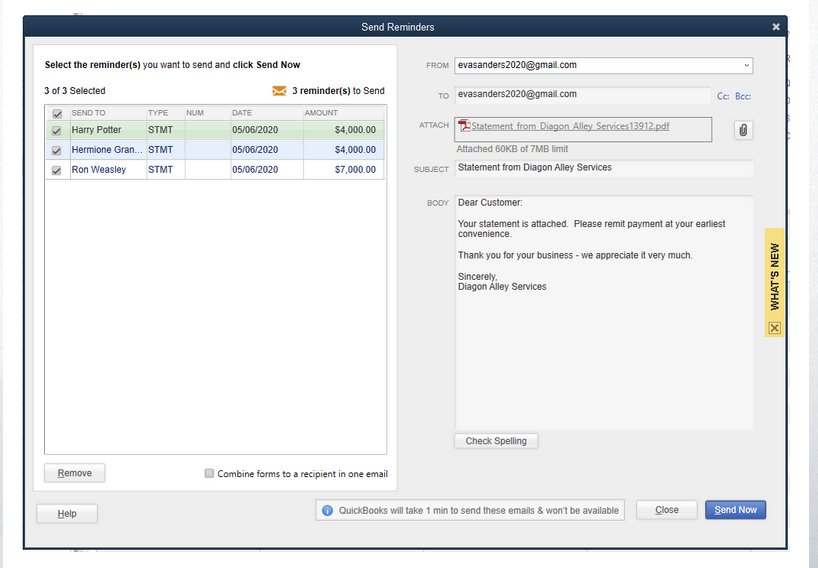This screenshot has width=818, height=568.
Task: Enable Combine forms to a recipient in one email
Action: [x=209, y=474]
